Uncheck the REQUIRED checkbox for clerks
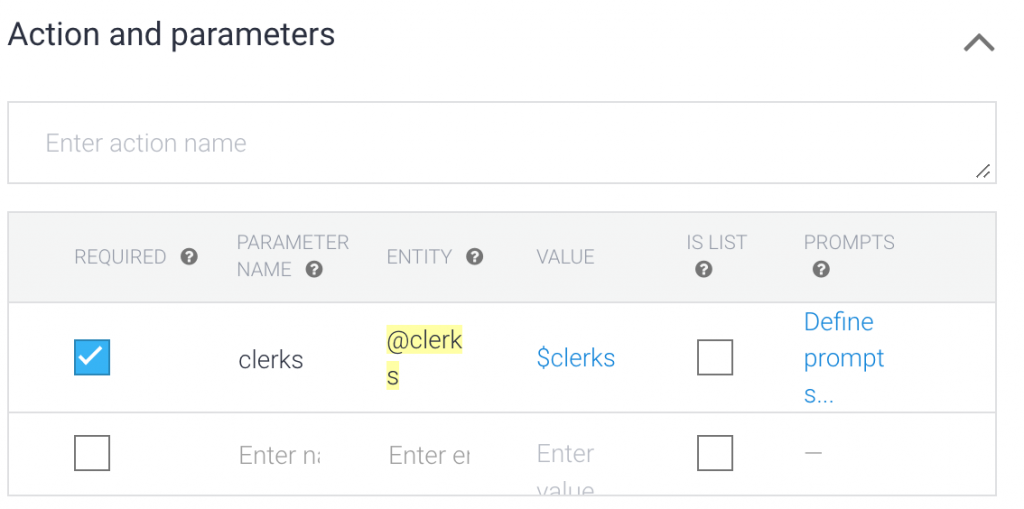Screen dimensions: 1024x509 pyautogui.click(x=92, y=357)
